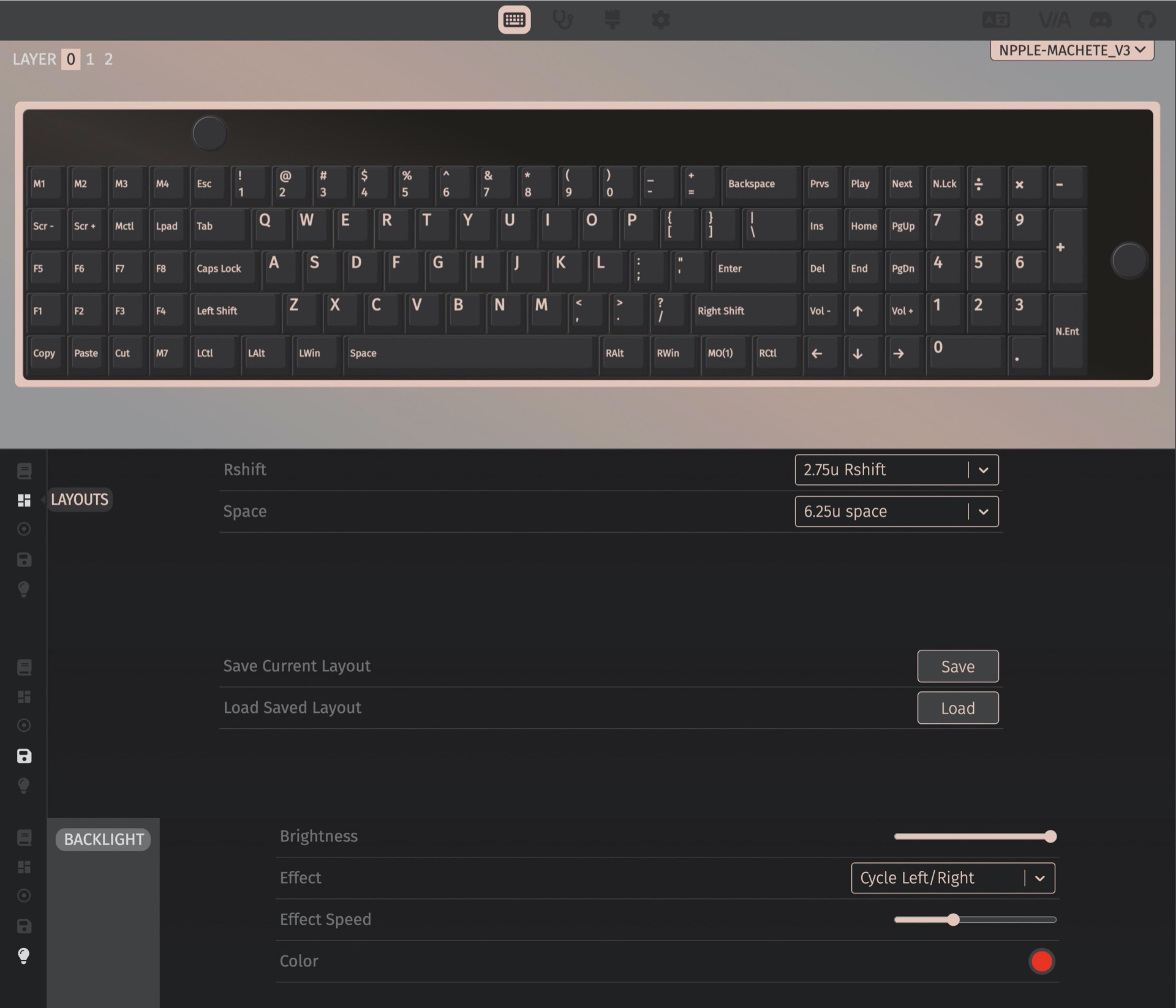Click the Load saved layout button
This screenshot has height=1008, width=1176.
click(x=958, y=708)
